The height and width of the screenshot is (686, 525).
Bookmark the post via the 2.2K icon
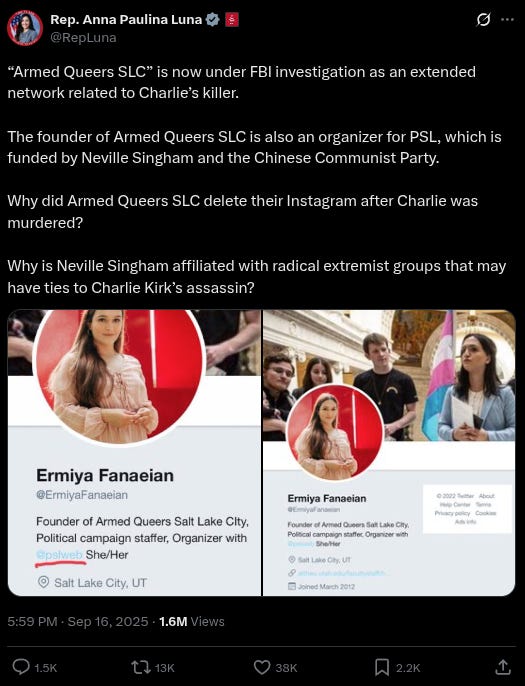382,668
